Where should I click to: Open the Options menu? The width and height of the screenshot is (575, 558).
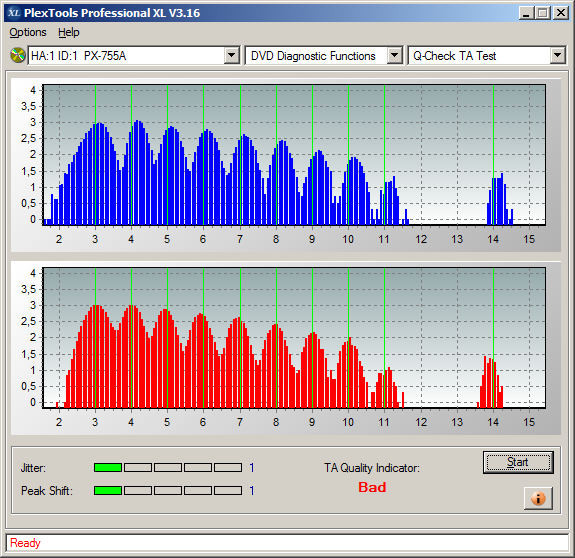point(28,32)
